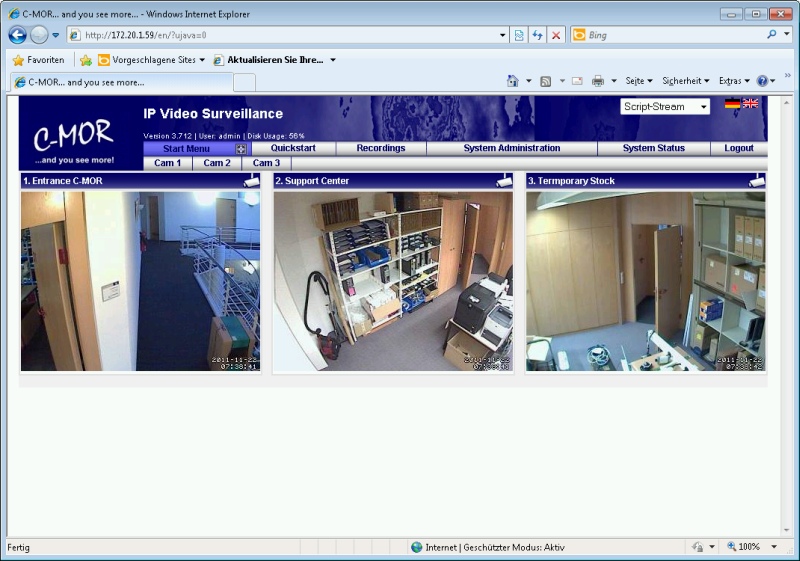Click 'Version 3.712 | User: admin' status text
800x561 pixels.
tap(192, 136)
